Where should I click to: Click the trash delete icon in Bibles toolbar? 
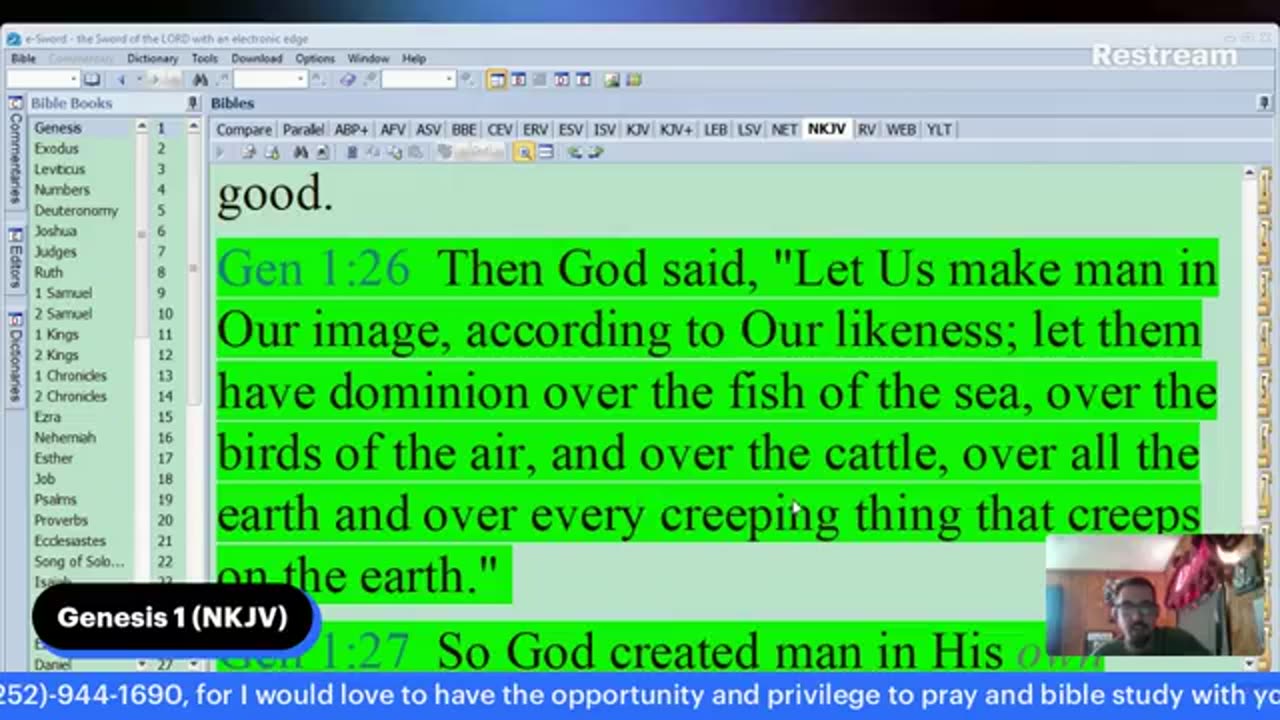click(352, 152)
